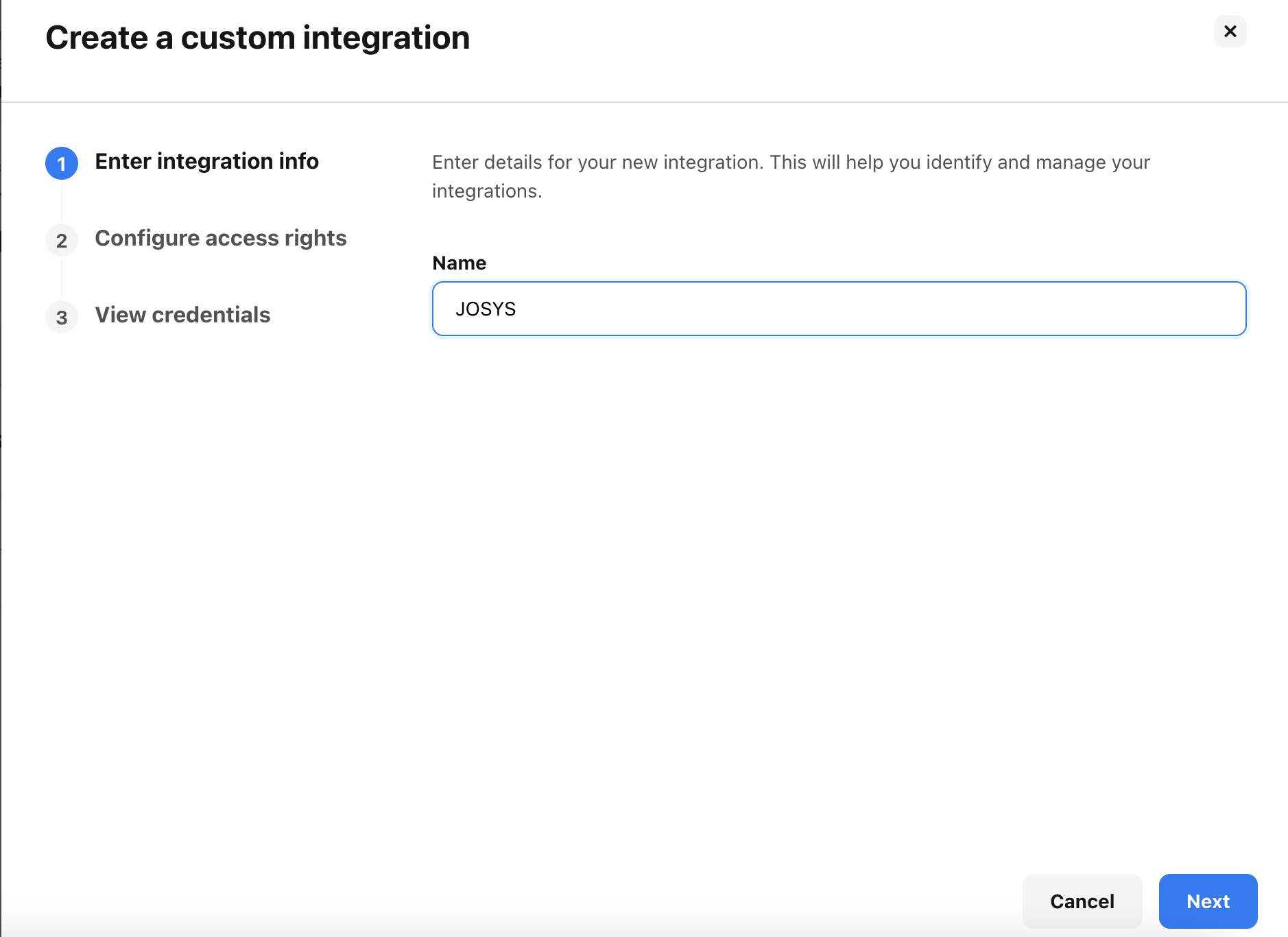The image size is (1288, 937).
Task: Close the custom integration dialog
Action: [x=1230, y=32]
